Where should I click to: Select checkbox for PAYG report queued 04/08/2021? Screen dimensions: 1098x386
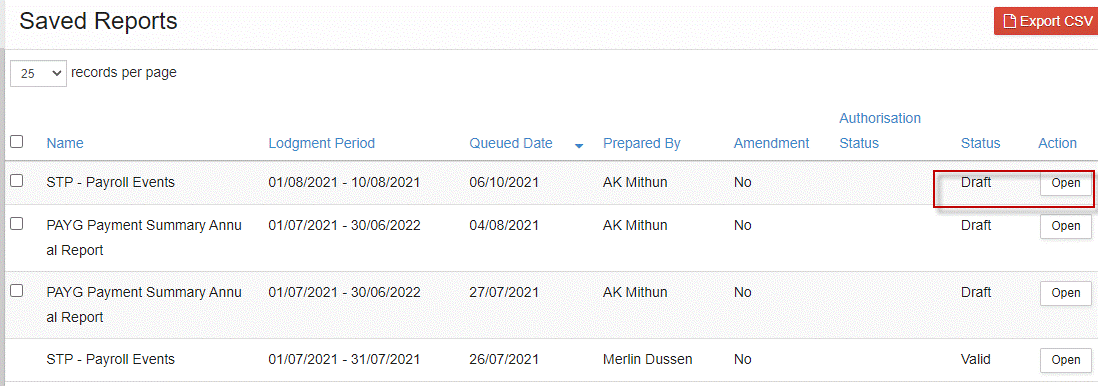click(17, 224)
